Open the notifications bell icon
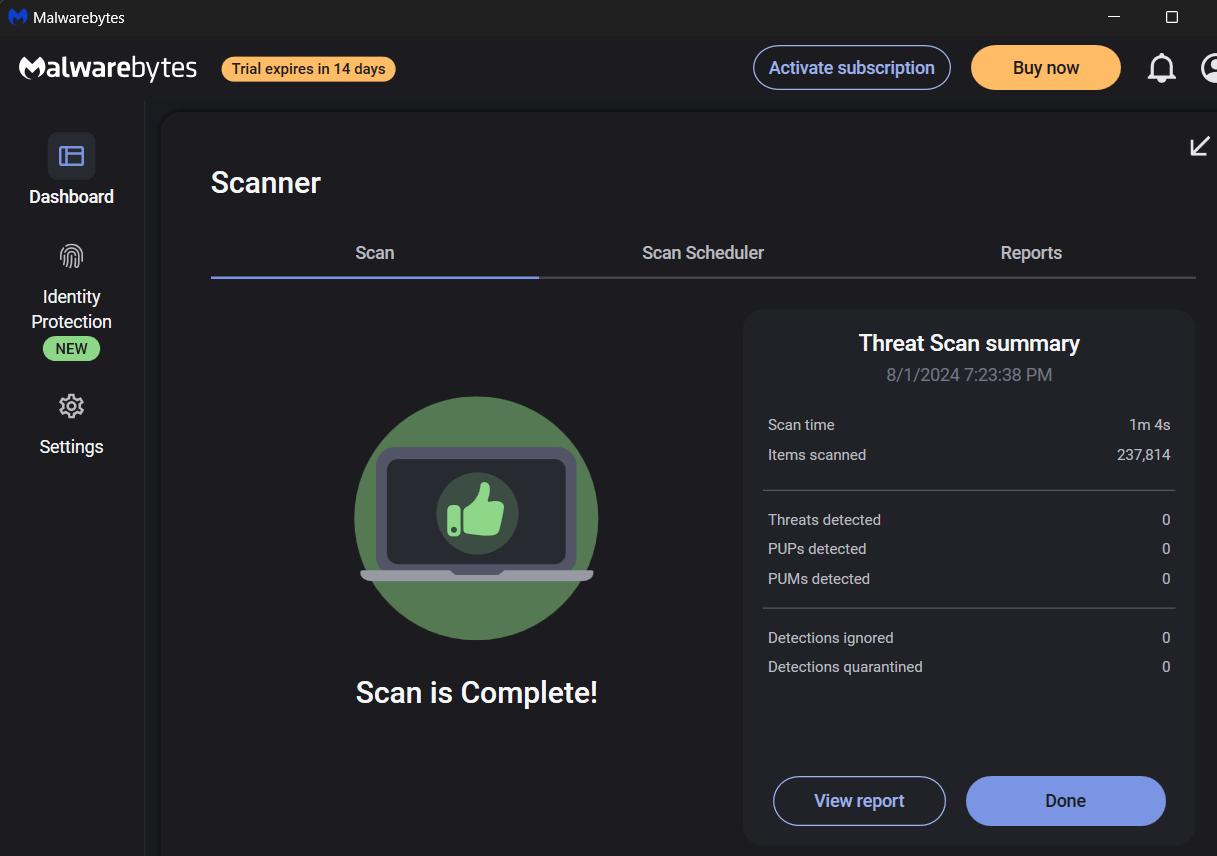Image resolution: width=1217 pixels, height=856 pixels. [x=1161, y=68]
